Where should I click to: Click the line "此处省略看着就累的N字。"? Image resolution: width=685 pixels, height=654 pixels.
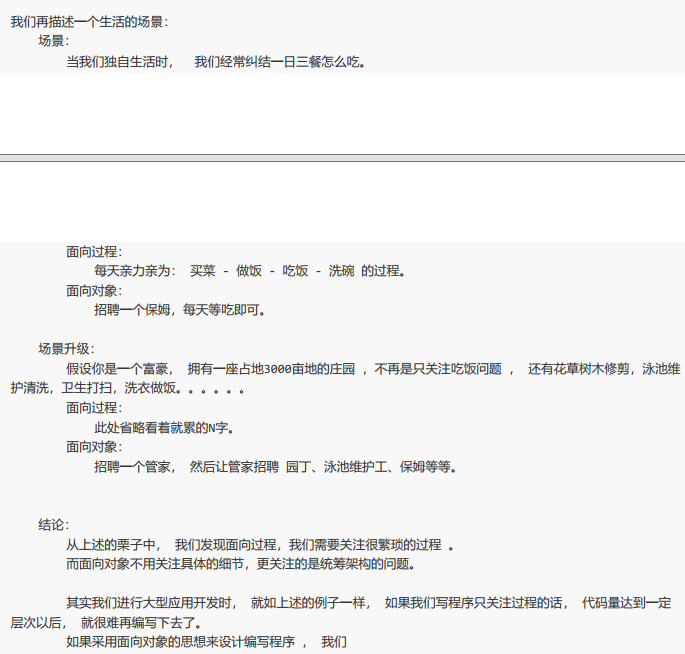pos(164,427)
